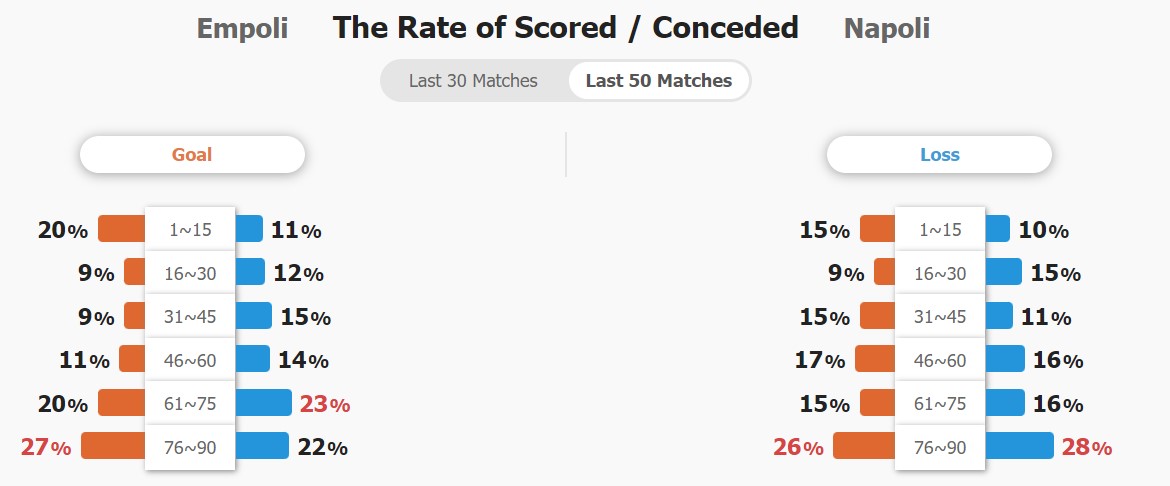Switch to Last 30 Matches tab
1170x486 pixels.
[x=473, y=81]
